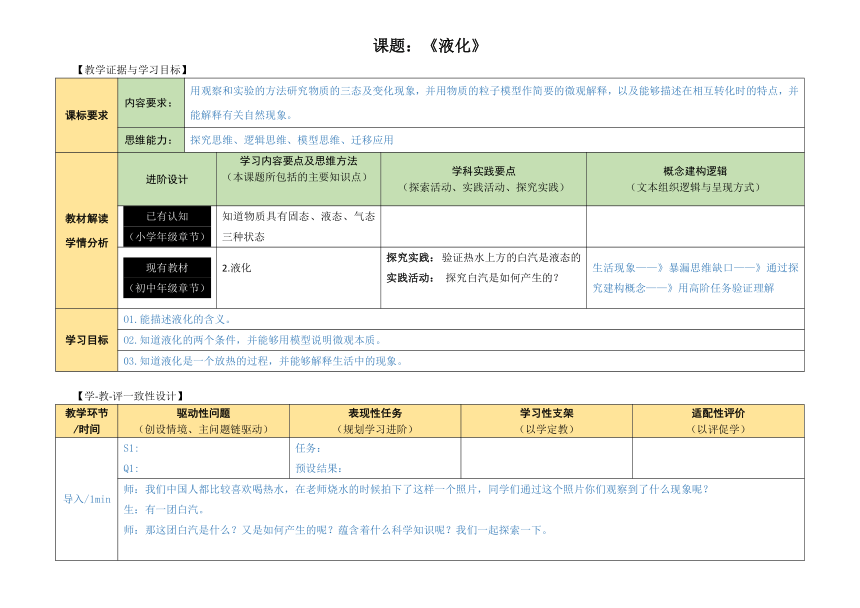860x608 pixels.
Task: Click subtitle (规划学习进阶)
Action: [x=375, y=429]
